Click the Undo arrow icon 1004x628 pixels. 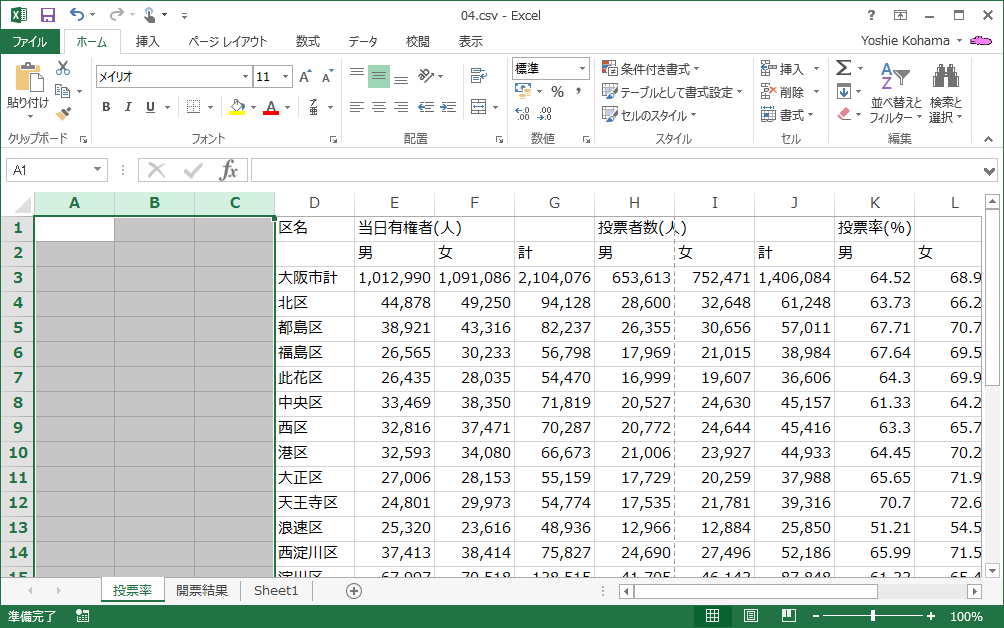[x=77, y=14]
